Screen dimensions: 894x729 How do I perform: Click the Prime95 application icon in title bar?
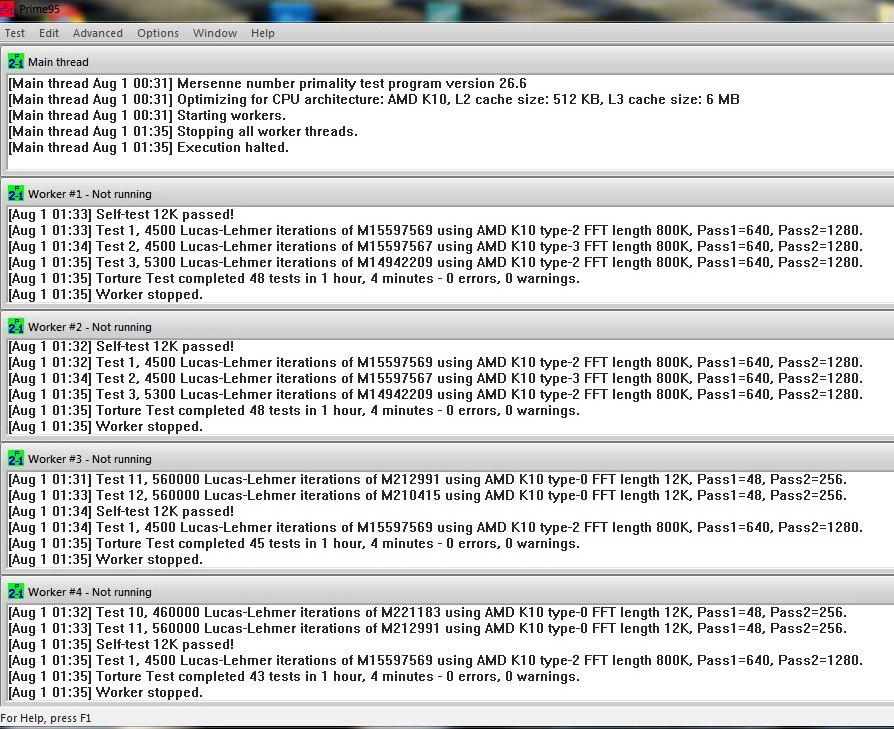pos(7,9)
